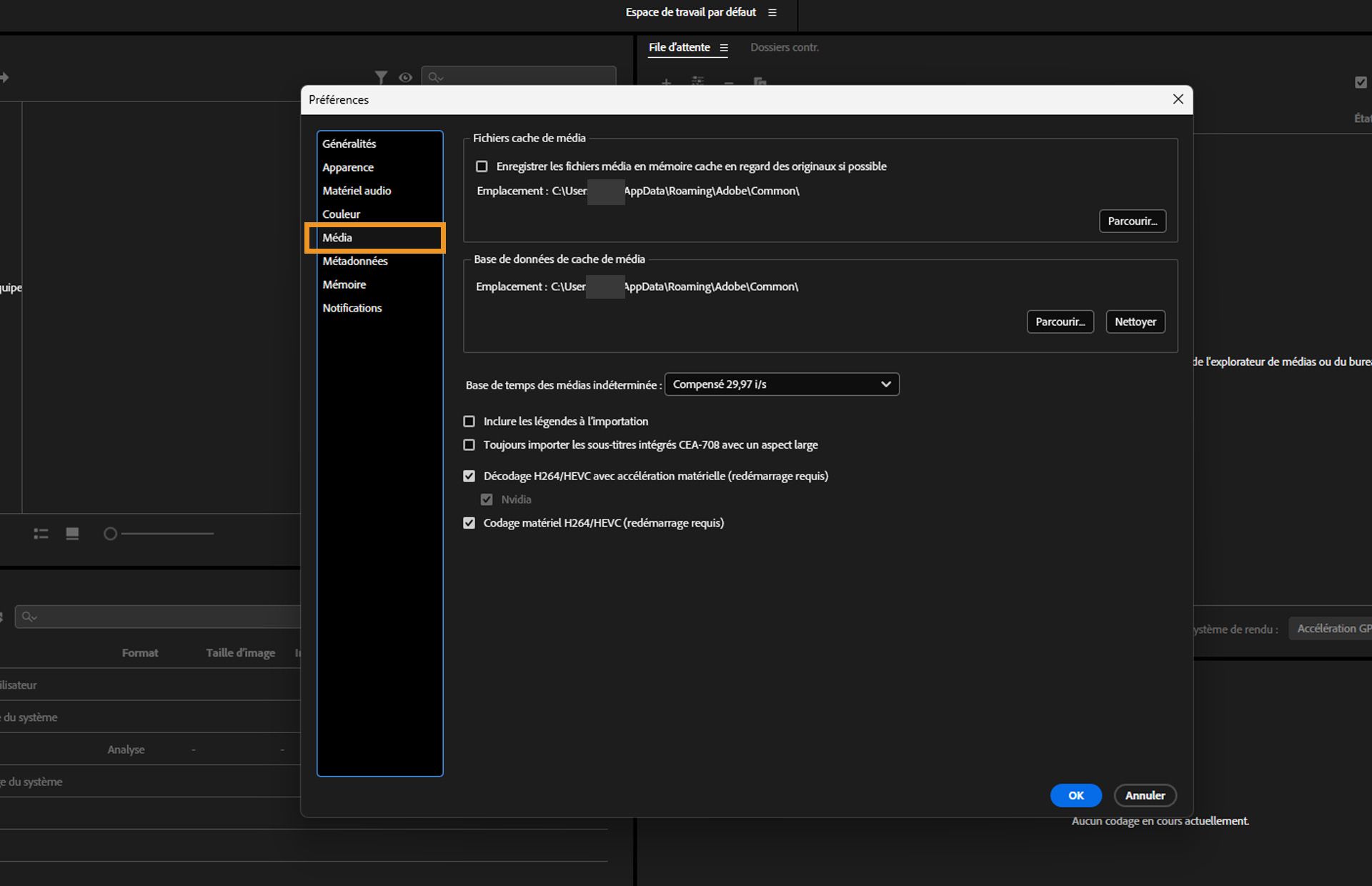Disable H264/HEVC hardware accelerated decoding
1372x886 pixels.
tap(469, 476)
